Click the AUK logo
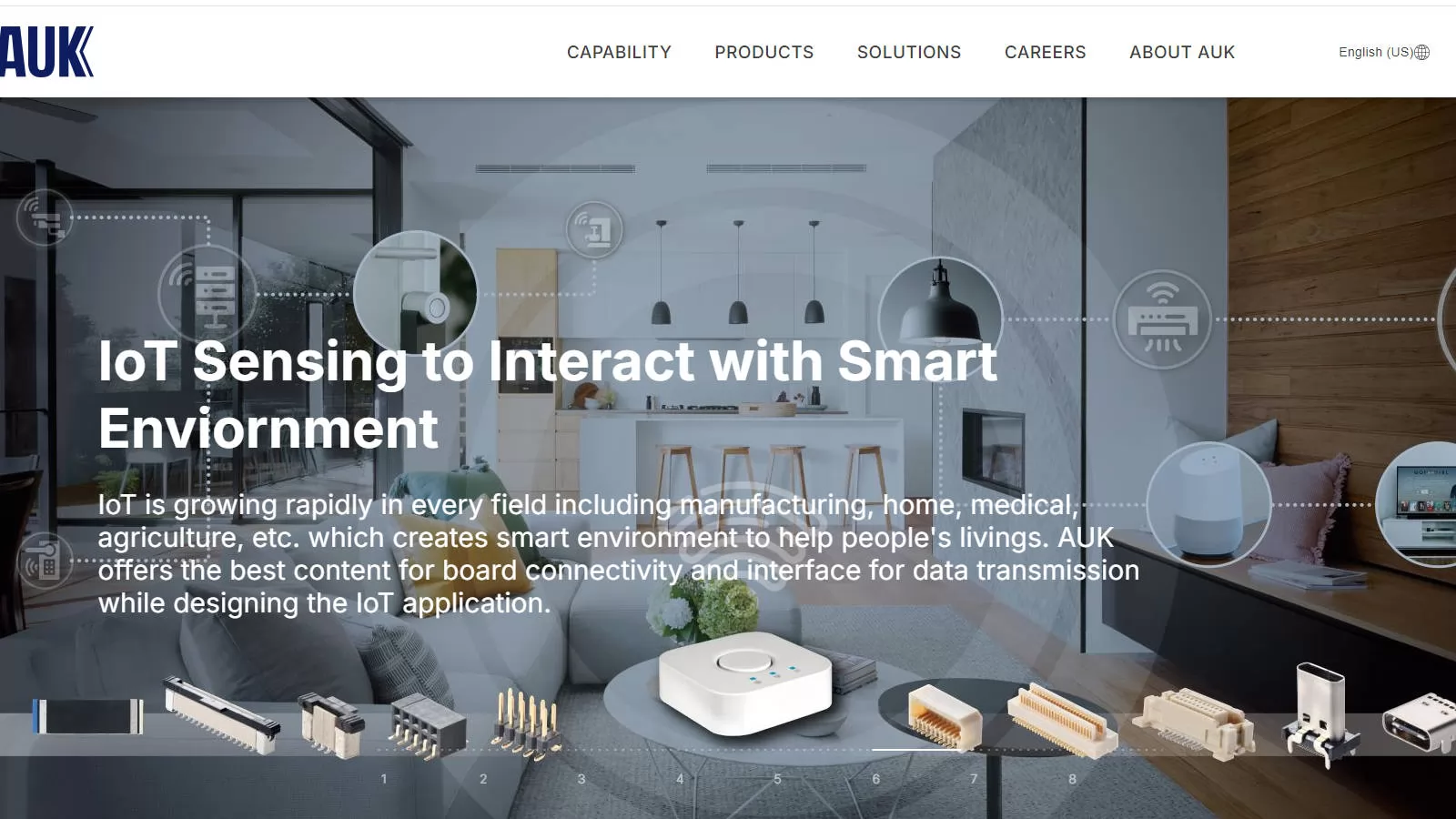Screen dimensions: 1456x819 pyautogui.click(x=46, y=52)
